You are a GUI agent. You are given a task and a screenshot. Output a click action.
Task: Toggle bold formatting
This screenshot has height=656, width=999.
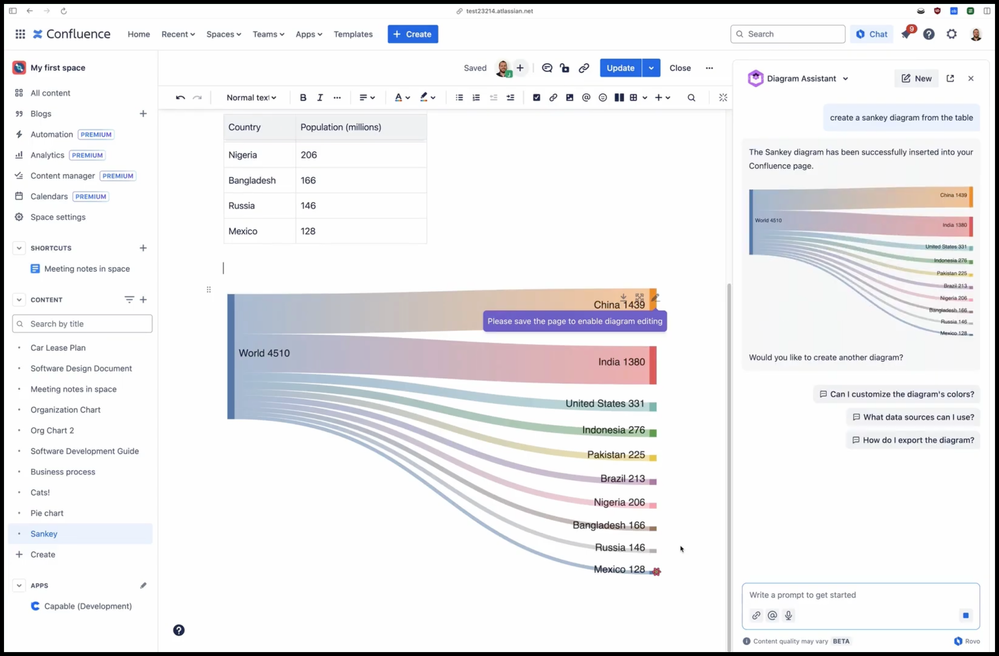(x=303, y=97)
